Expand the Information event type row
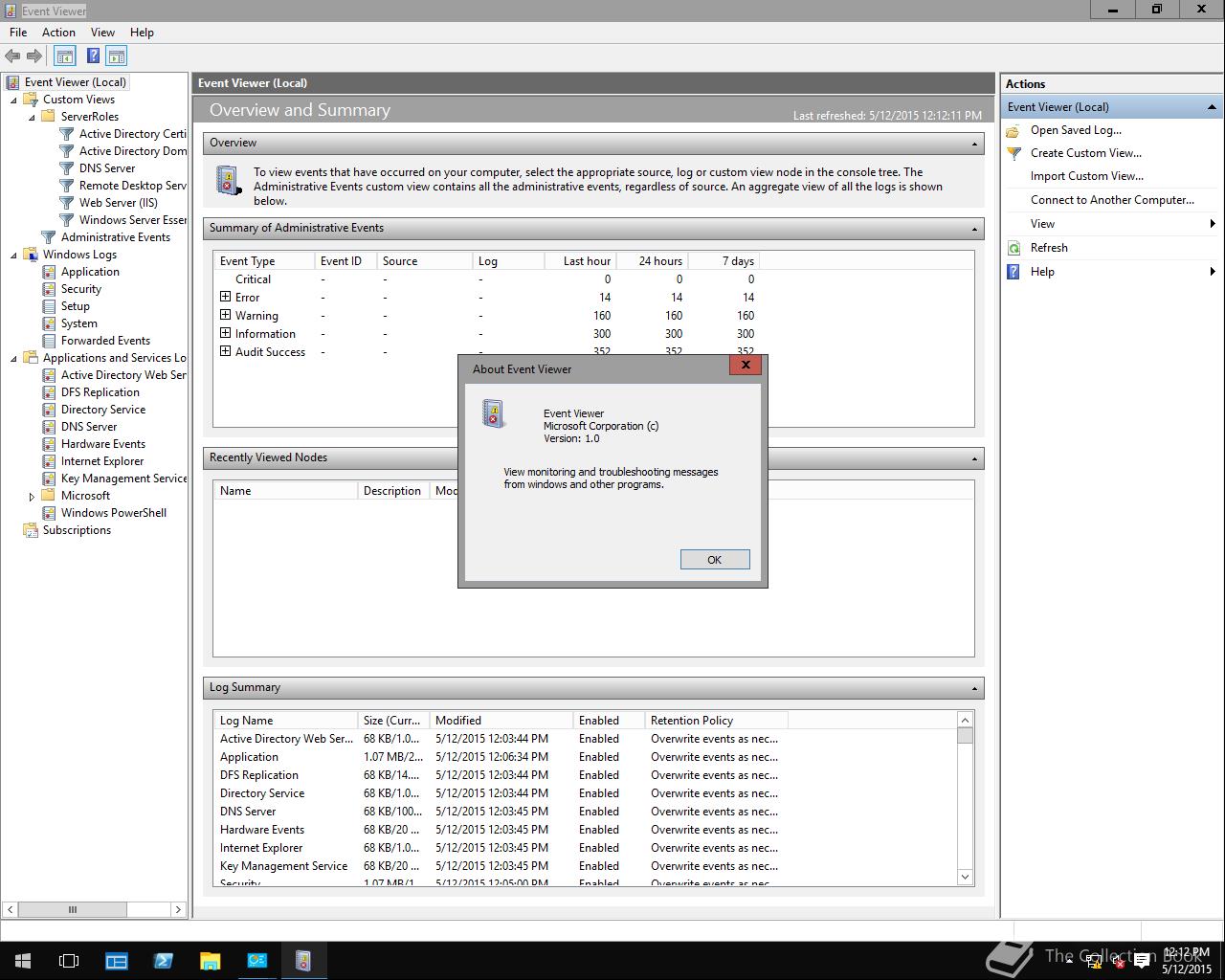This screenshot has height=980, width=1225. point(226,333)
